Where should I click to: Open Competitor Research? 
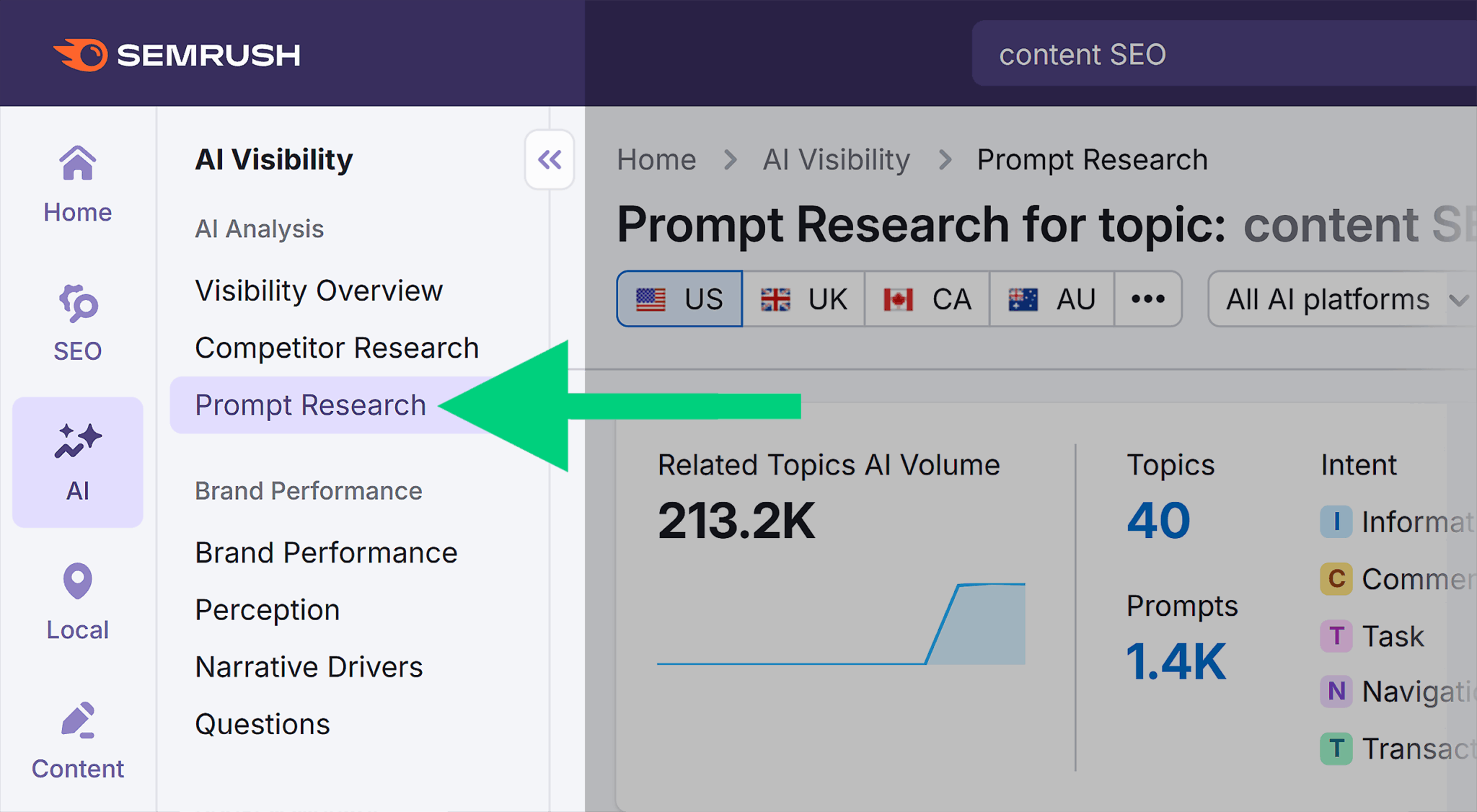pos(337,348)
